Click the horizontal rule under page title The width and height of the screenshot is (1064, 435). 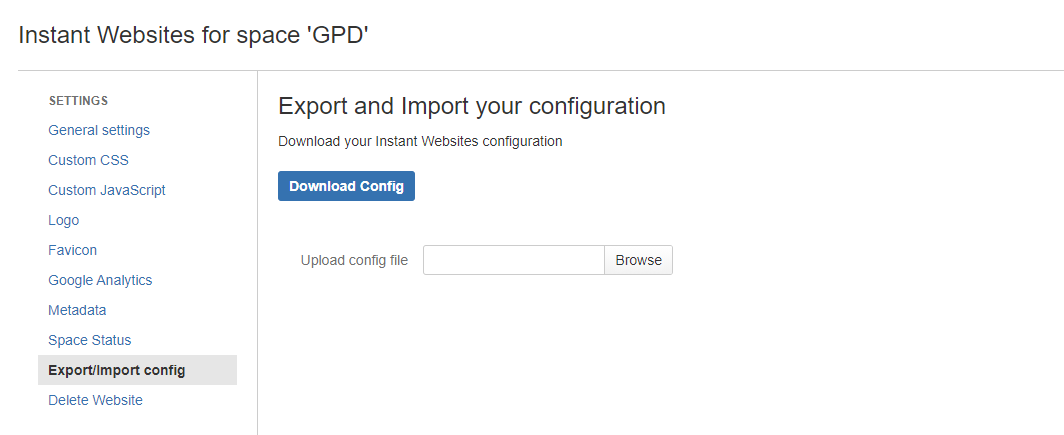[541, 71]
